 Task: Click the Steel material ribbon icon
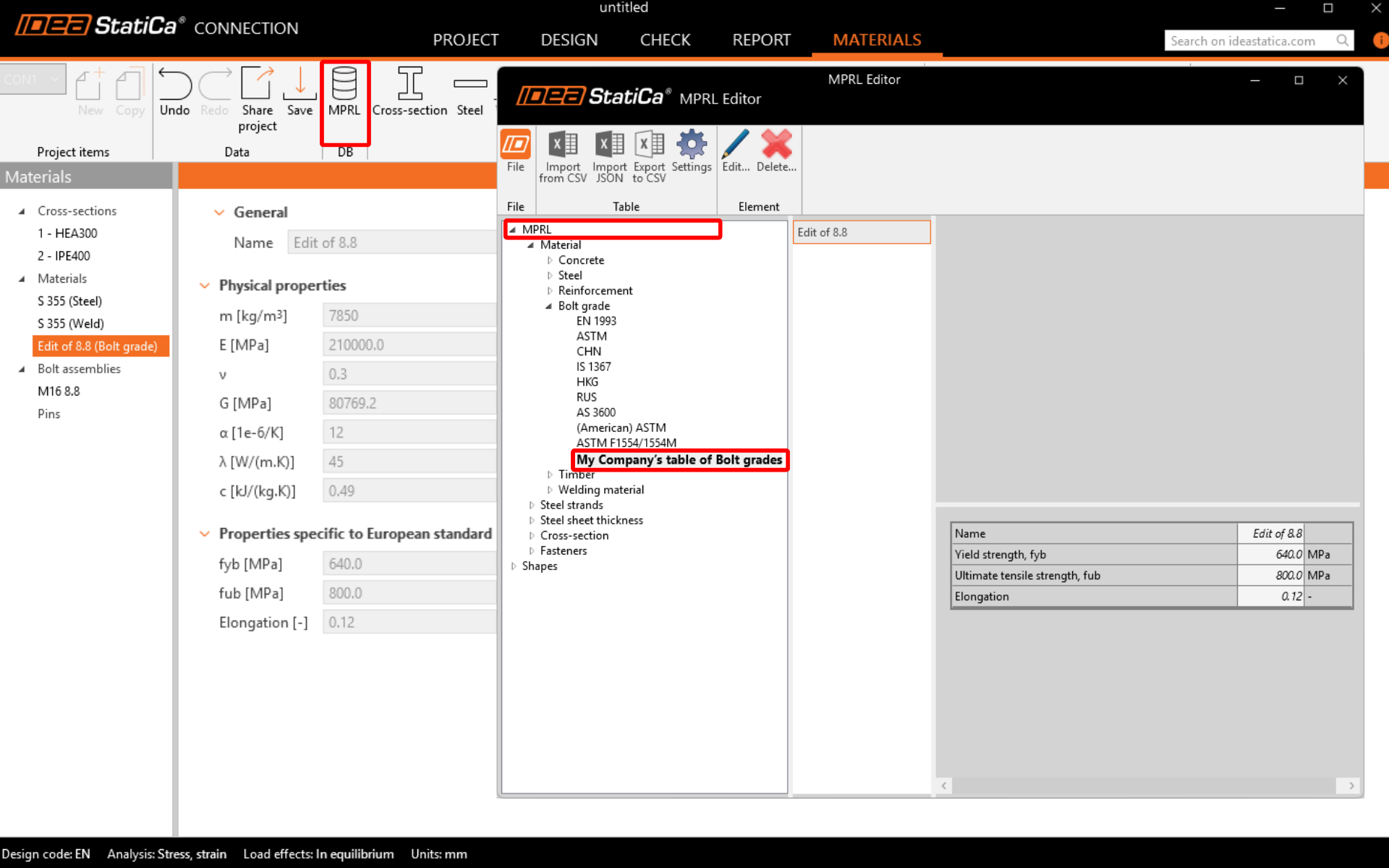point(470,84)
